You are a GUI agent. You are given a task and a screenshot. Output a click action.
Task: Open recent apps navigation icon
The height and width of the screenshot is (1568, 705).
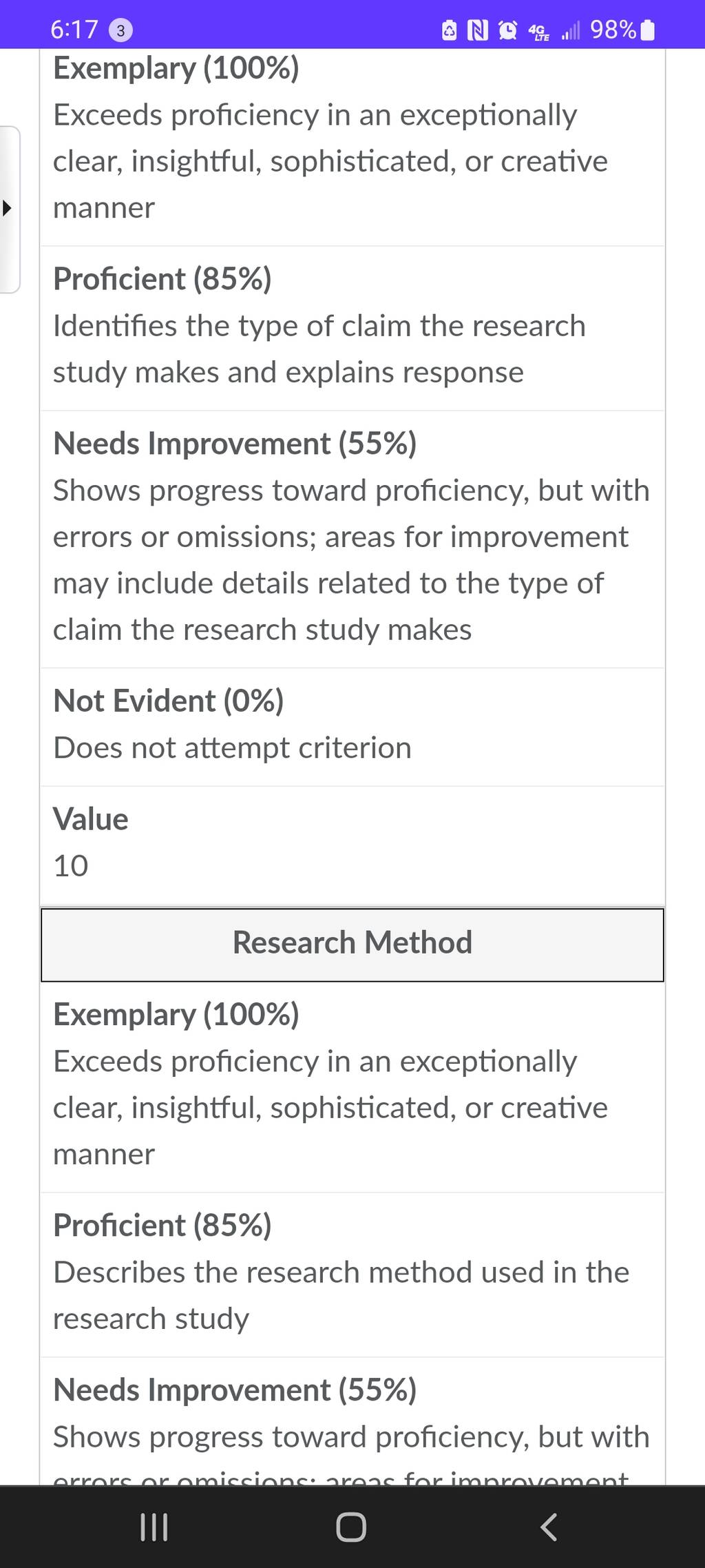pyautogui.click(x=154, y=1527)
